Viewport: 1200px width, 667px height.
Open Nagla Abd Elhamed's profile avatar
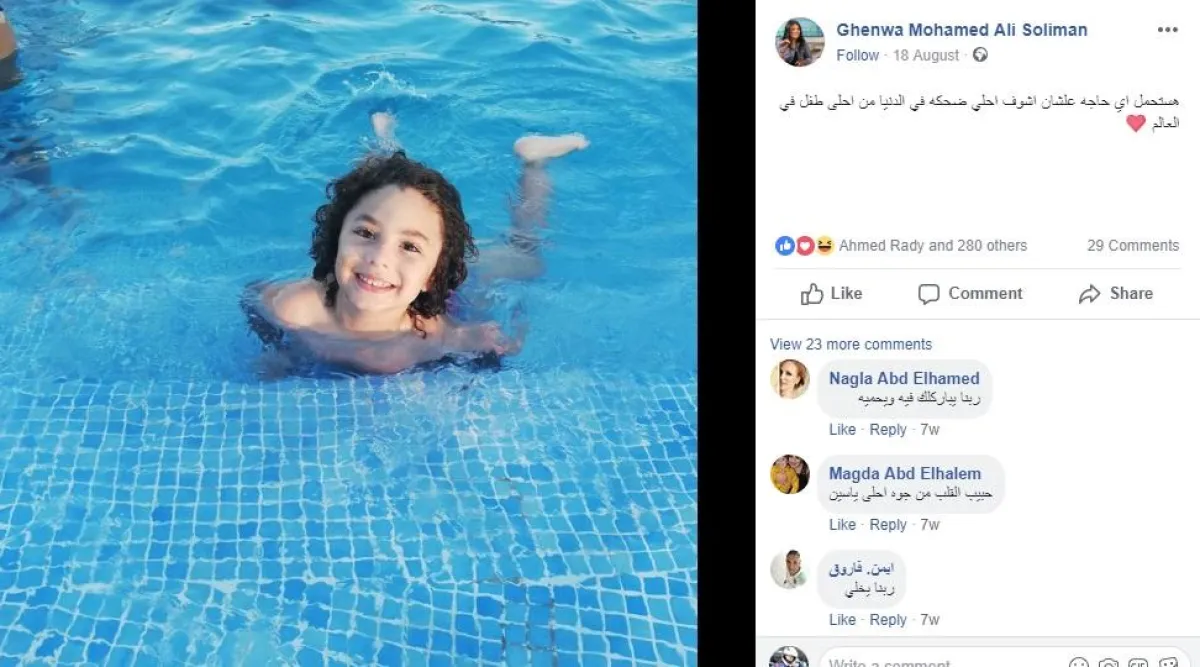click(x=790, y=379)
